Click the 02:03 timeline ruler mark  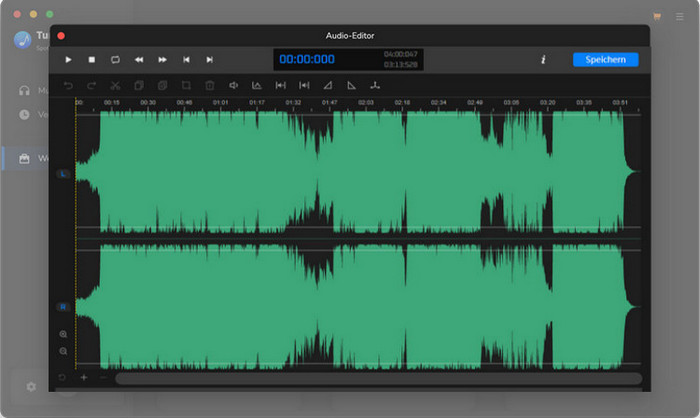(366, 102)
